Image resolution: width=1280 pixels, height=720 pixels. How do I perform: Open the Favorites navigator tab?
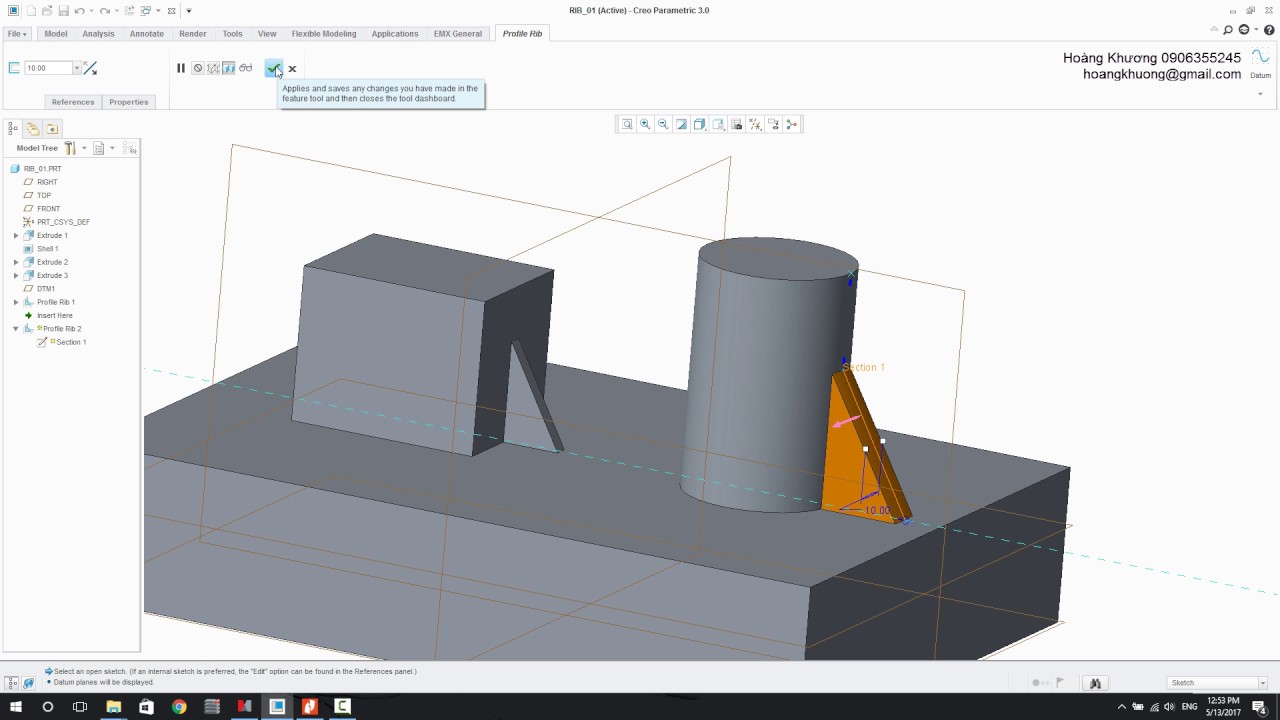pyautogui.click(x=52, y=128)
